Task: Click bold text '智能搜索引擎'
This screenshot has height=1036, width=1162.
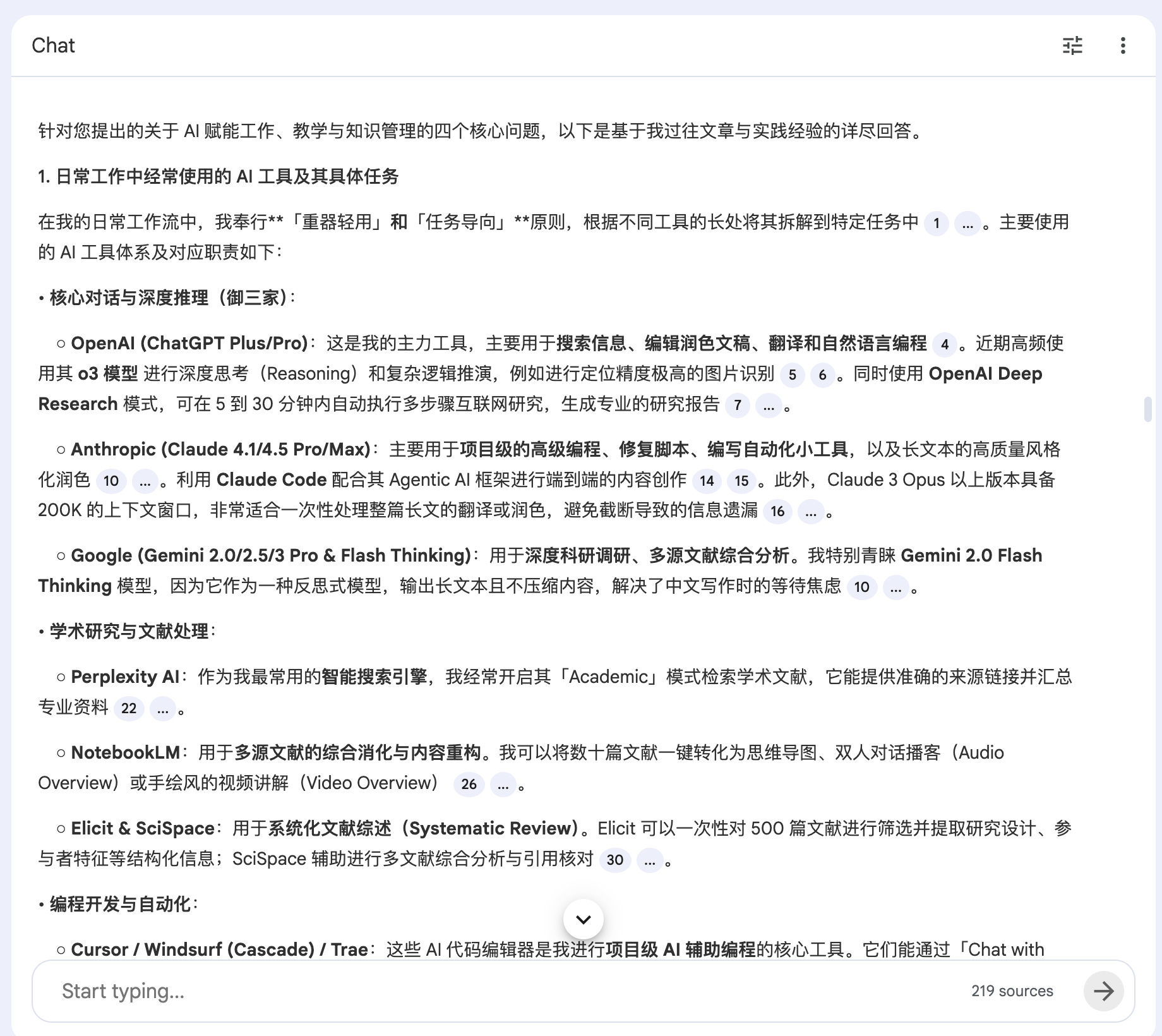Action: (x=374, y=677)
